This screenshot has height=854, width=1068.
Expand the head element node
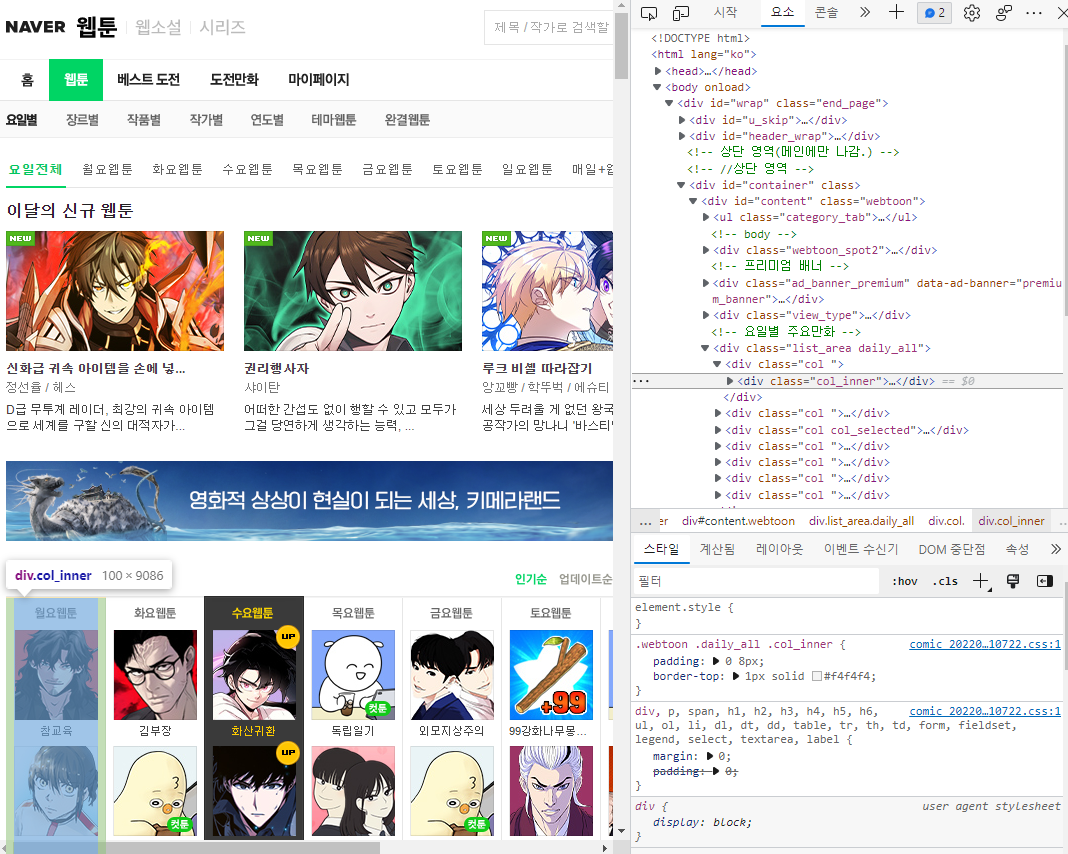(658, 71)
